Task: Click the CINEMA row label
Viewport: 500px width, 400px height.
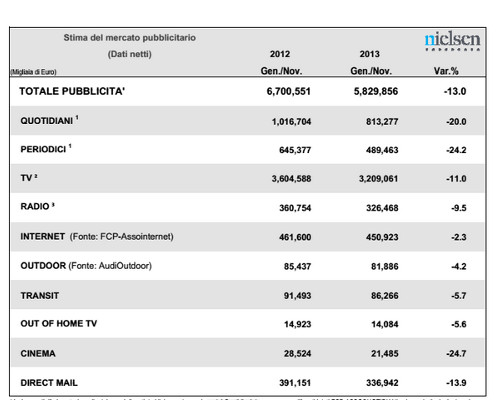Action: (38, 353)
